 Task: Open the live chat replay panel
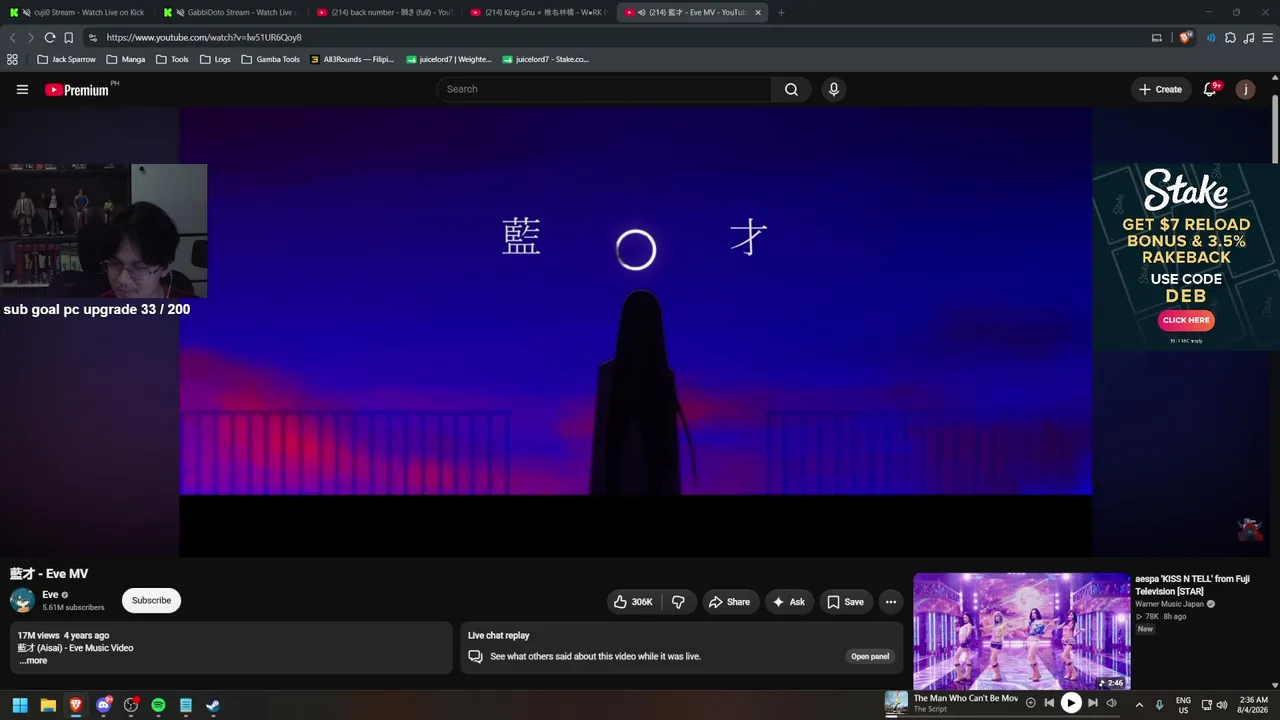869,657
